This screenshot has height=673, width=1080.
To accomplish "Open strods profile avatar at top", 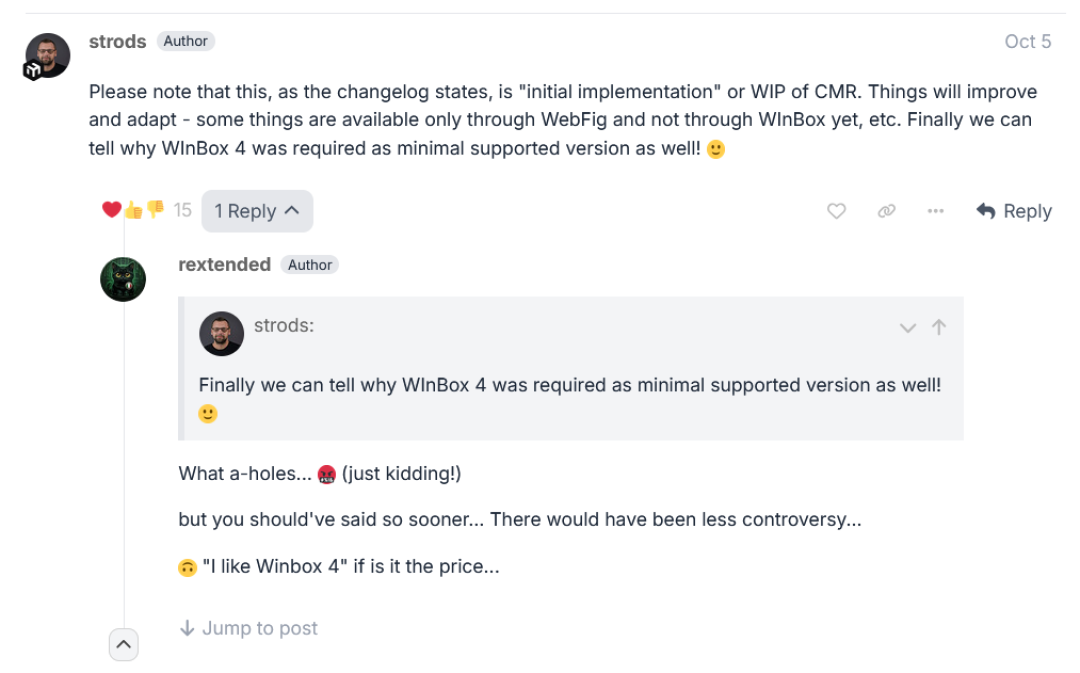I will [x=48, y=55].
